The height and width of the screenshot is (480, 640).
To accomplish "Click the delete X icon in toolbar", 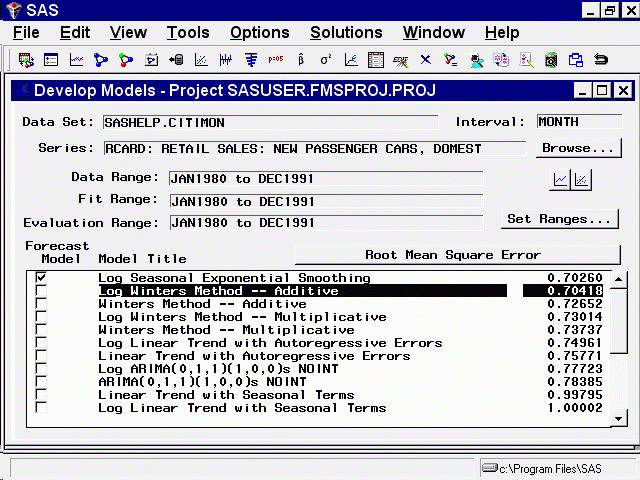I will pos(426,60).
